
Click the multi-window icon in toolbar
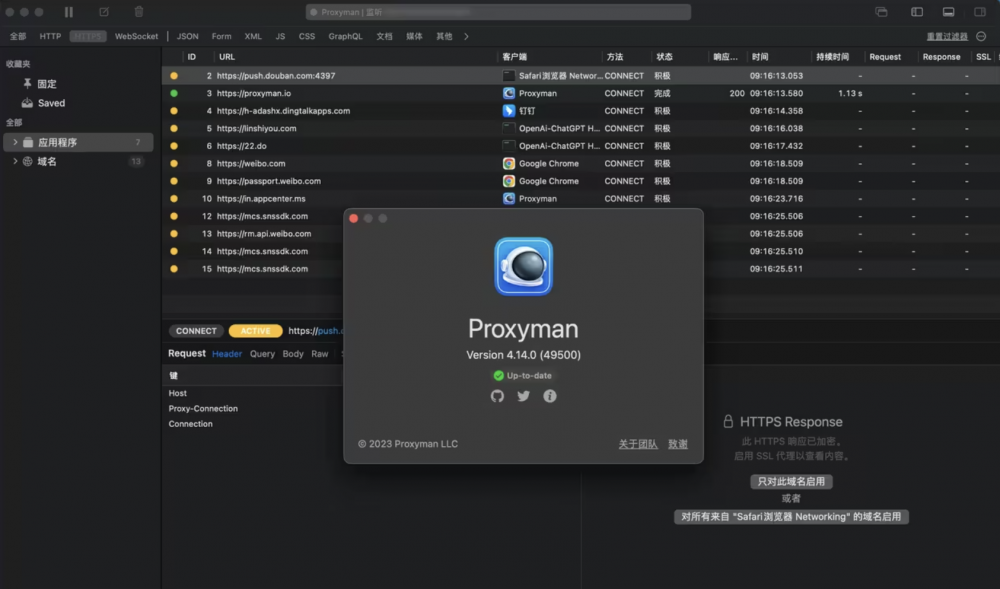point(881,11)
